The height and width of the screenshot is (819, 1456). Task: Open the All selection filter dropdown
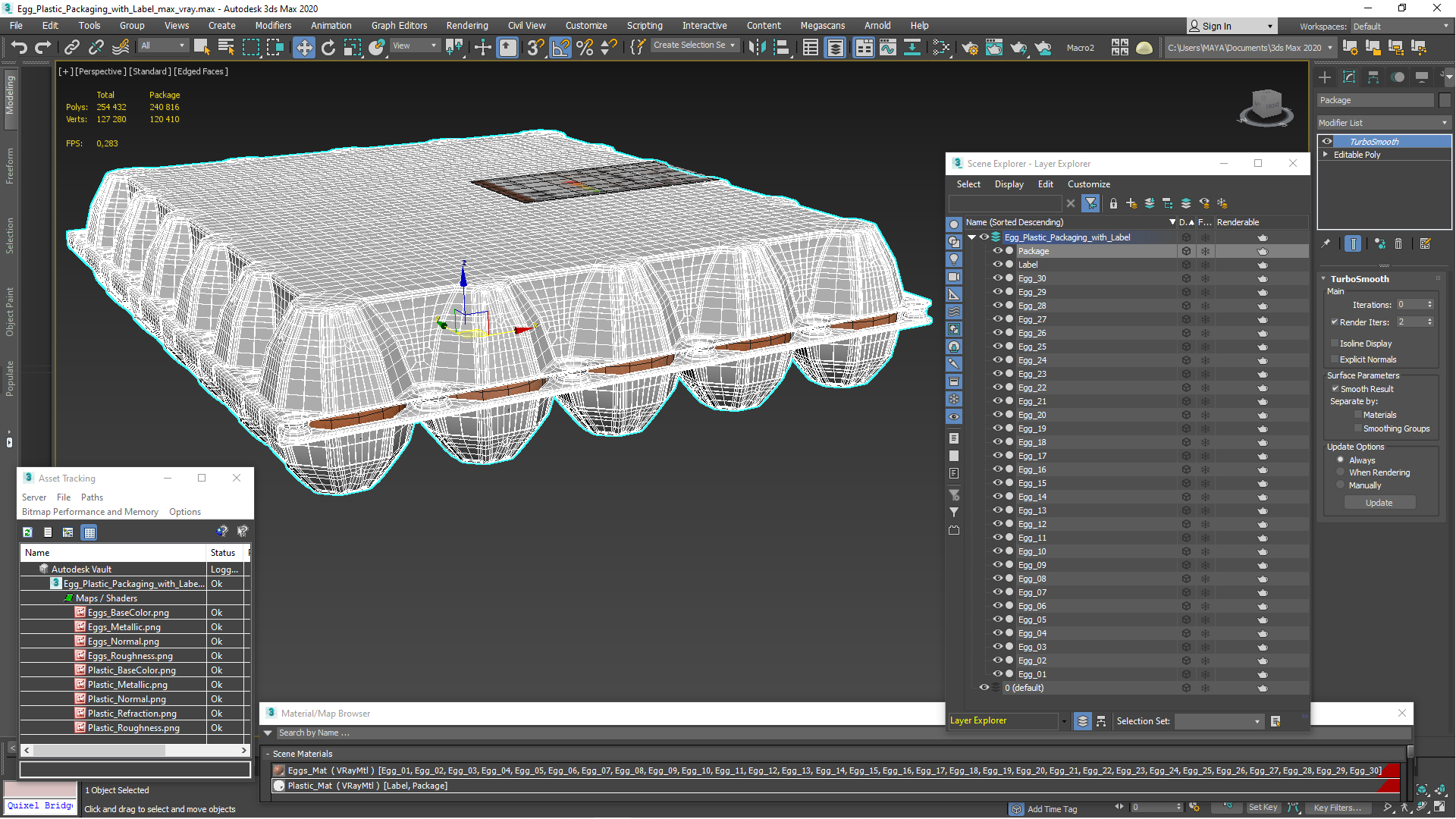tap(163, 45)
